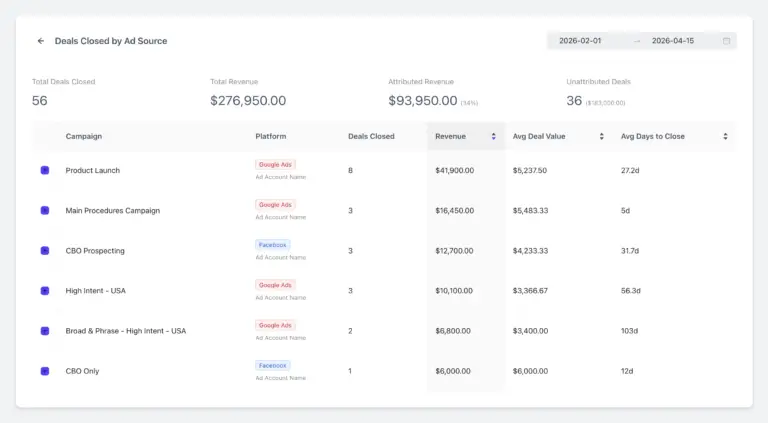The width and height of the screenshot is (768, 423).
Task: Select the High Intent - USA campaign name
Action: click(96, 291)
